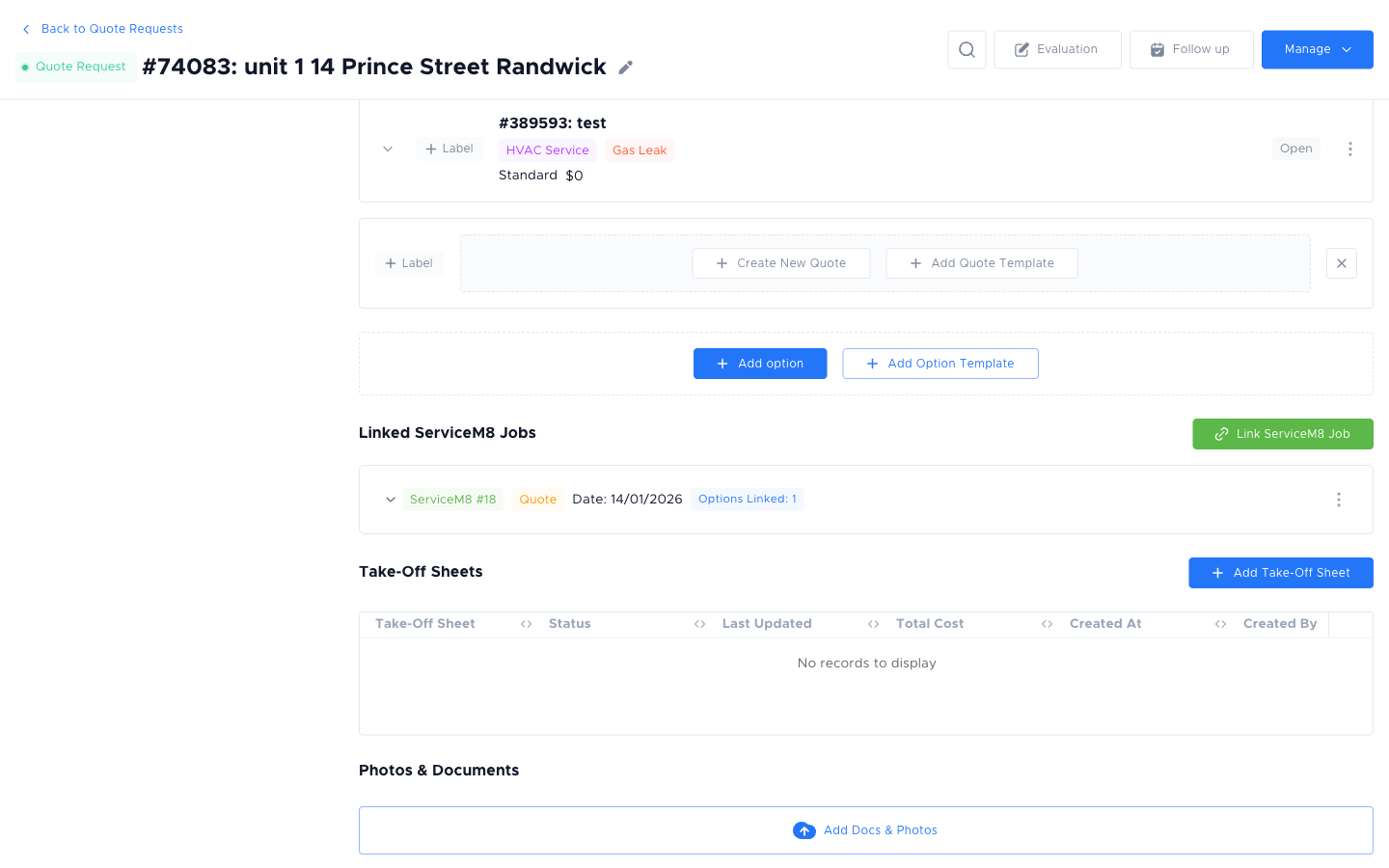Sort by the Last Updated column header
This screenshot has width=1389, height=868.
[767, 624]
